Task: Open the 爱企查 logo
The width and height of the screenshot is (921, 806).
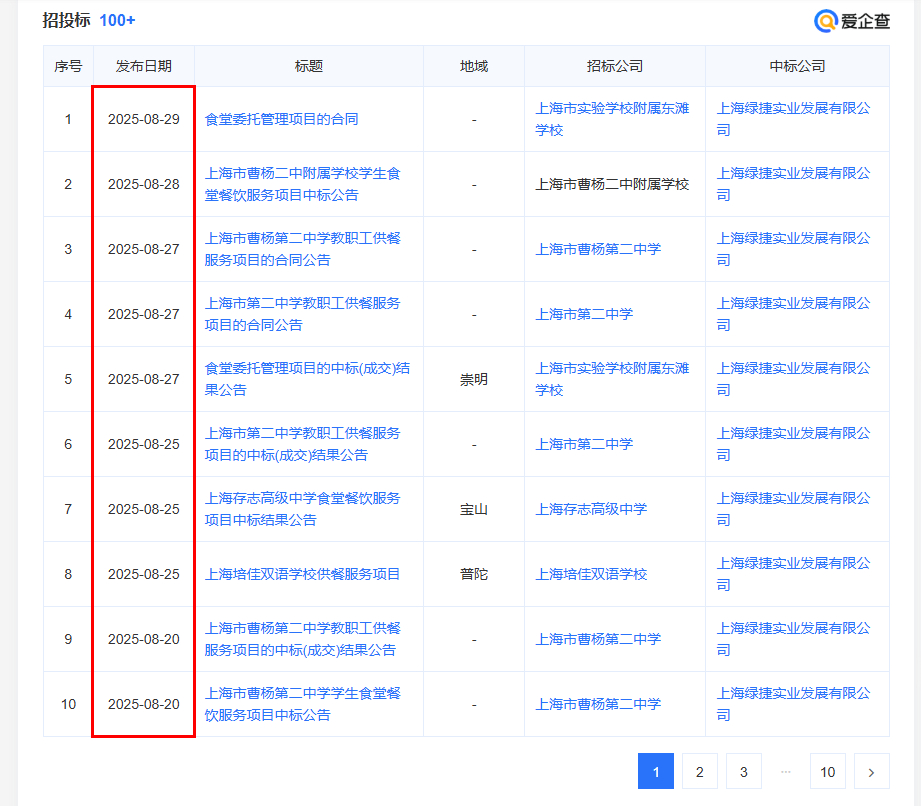Action: [852, 21]
